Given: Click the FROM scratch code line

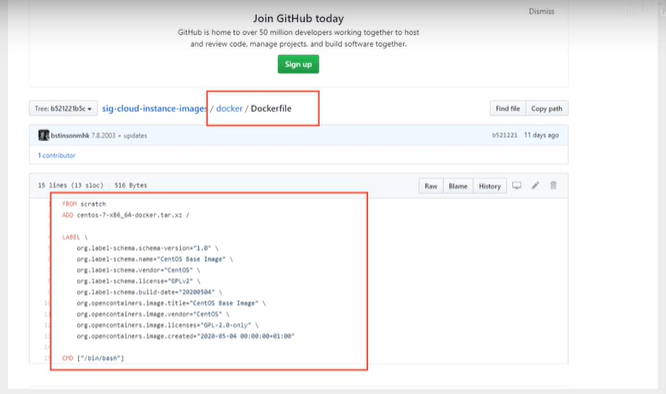Looking at the screenshot, I should [84, 204].
